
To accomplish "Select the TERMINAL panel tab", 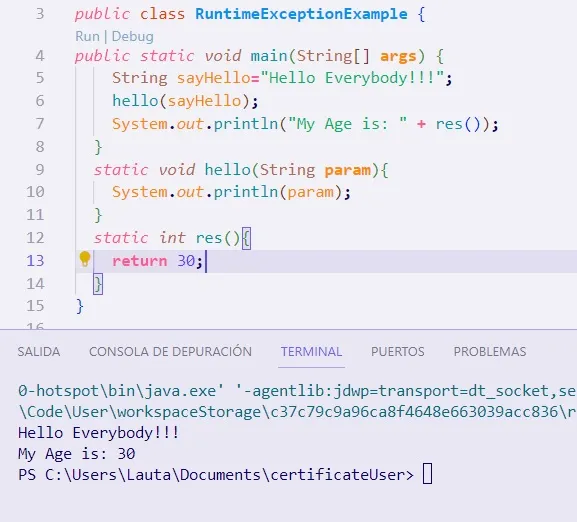I will 311,352.
